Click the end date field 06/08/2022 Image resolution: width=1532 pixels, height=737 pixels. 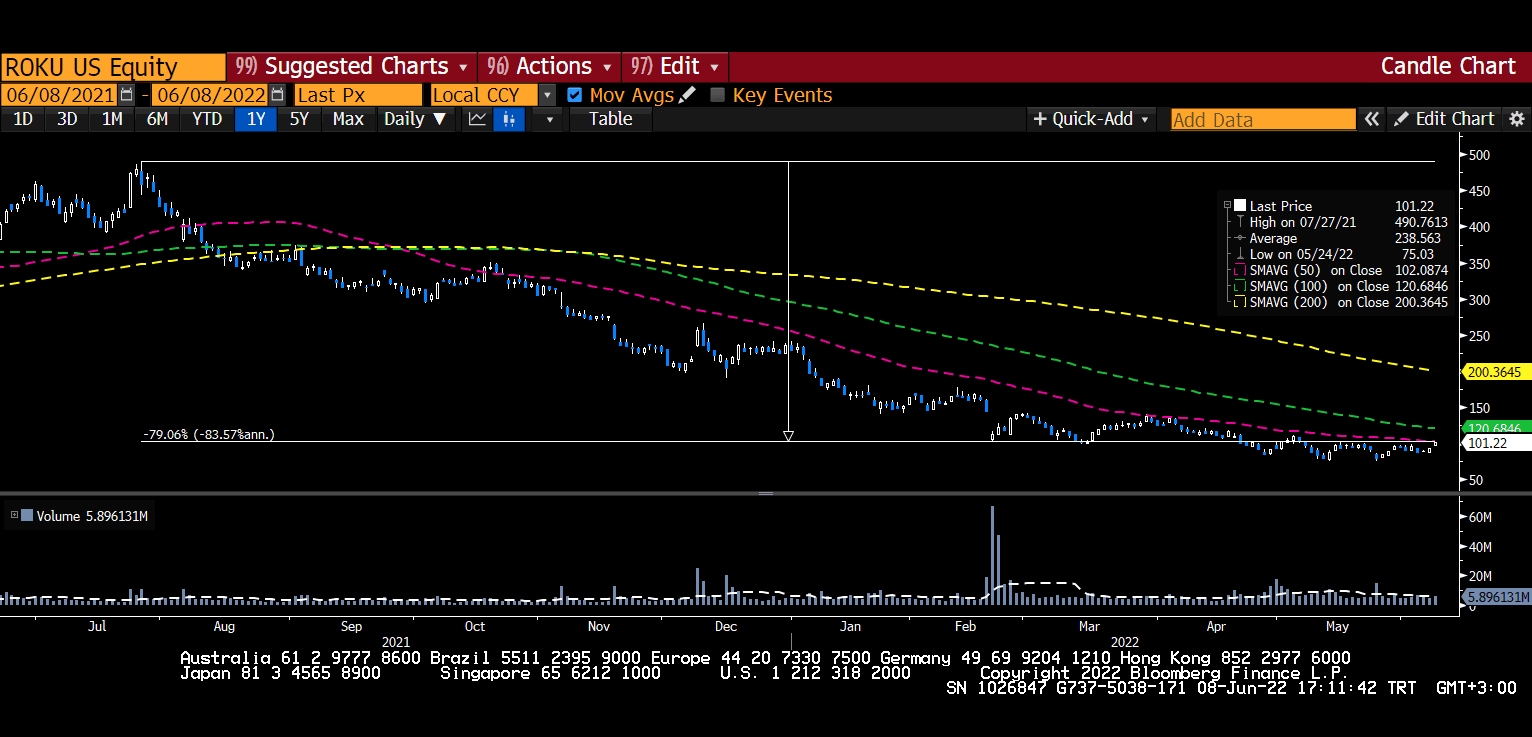click(211, 95)
